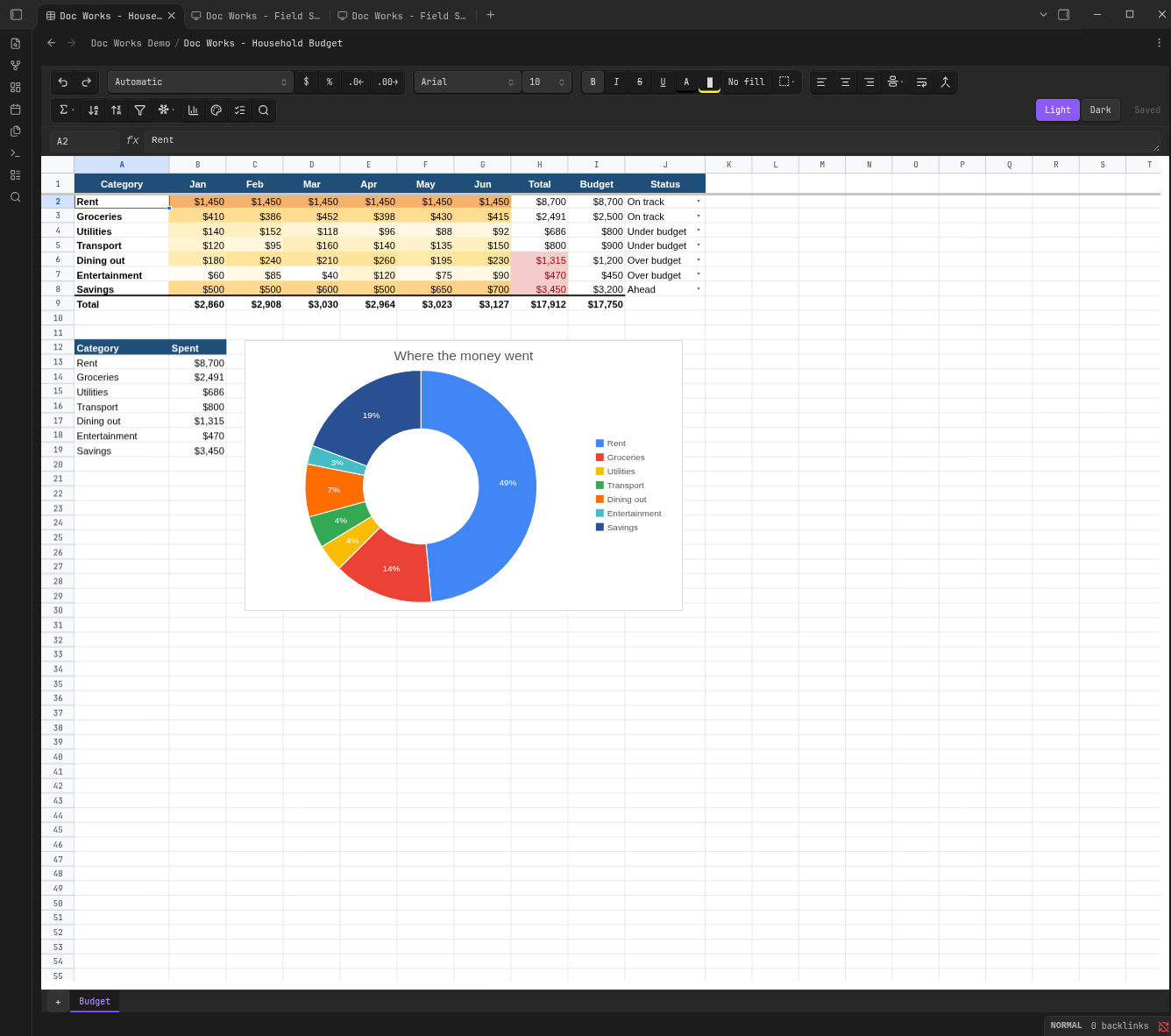The width and height of the screenshot is (1171, 1036).
Task: Open Doc Works Demo breadcrumb link
Action: click(x=131, y=43)
